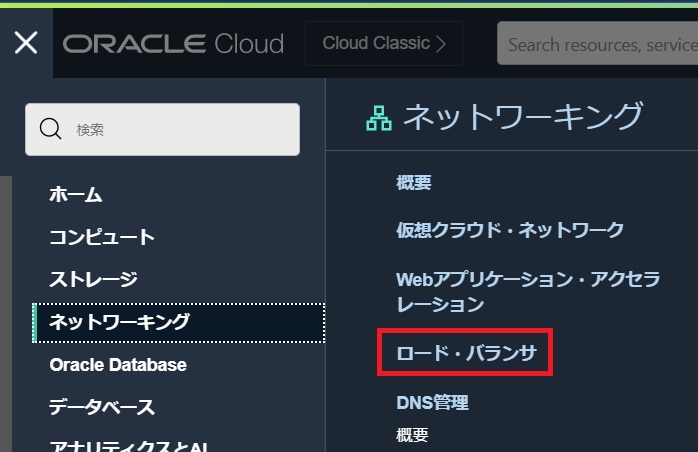Type in the 検索 menu search box

[180, 129]
